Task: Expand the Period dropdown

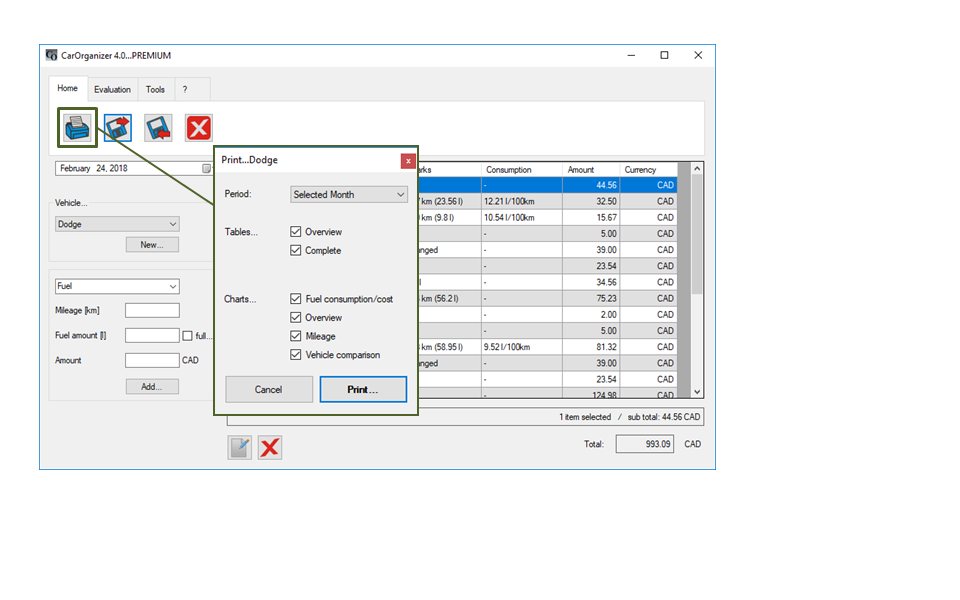Action: tap(349, 194)
